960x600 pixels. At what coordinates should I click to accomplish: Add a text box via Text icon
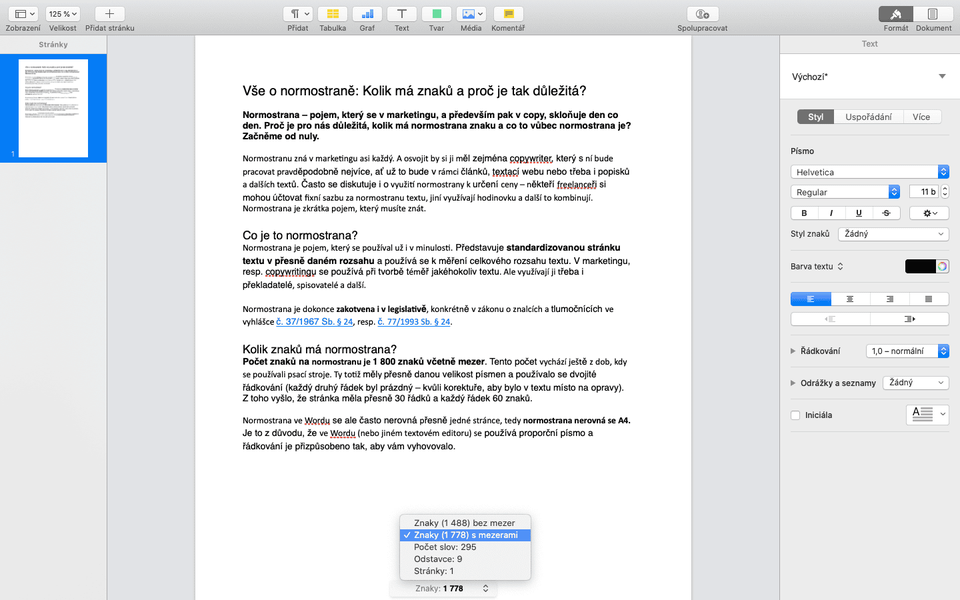pos(401,14)
